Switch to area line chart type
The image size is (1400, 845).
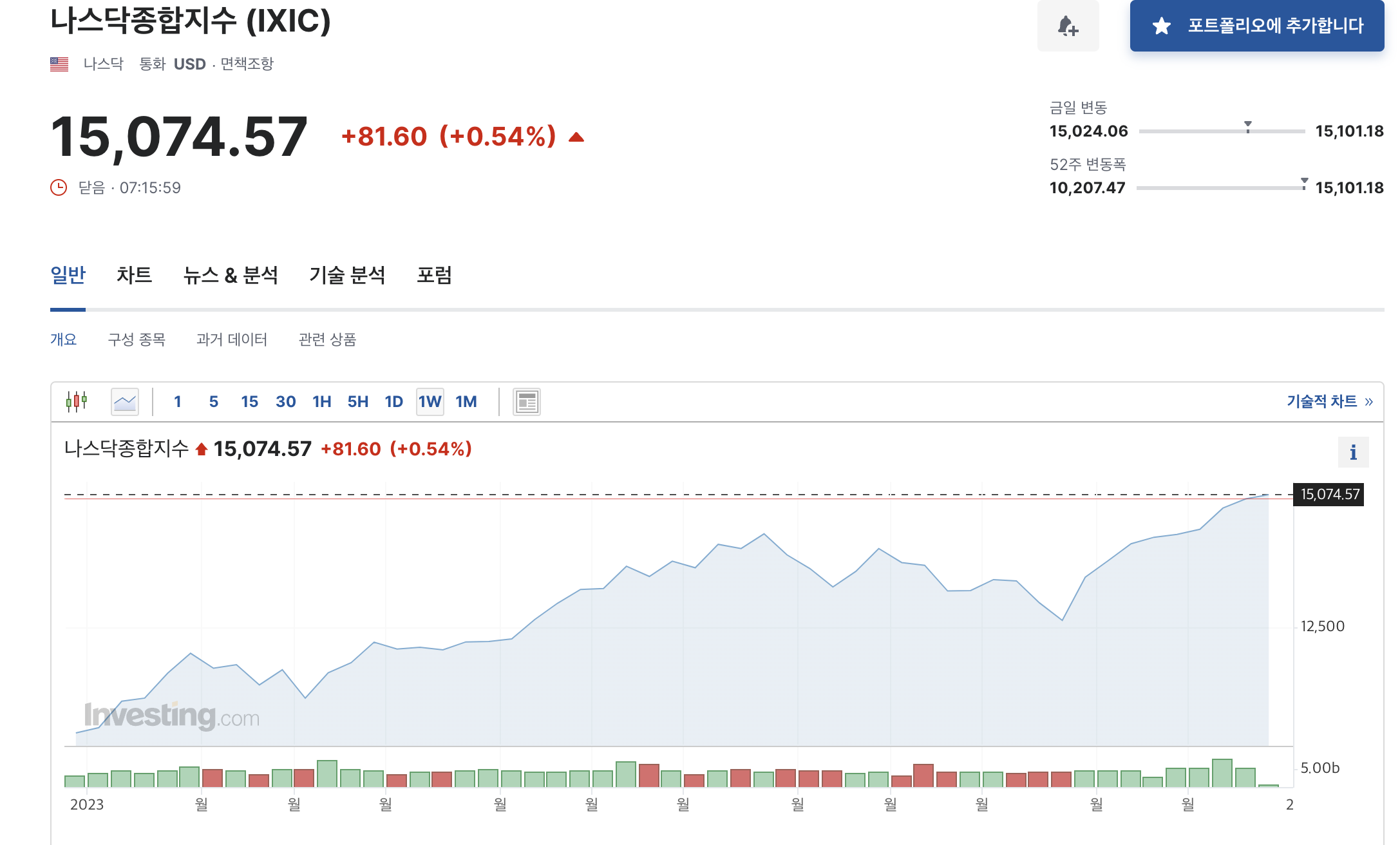pos(125,402)
